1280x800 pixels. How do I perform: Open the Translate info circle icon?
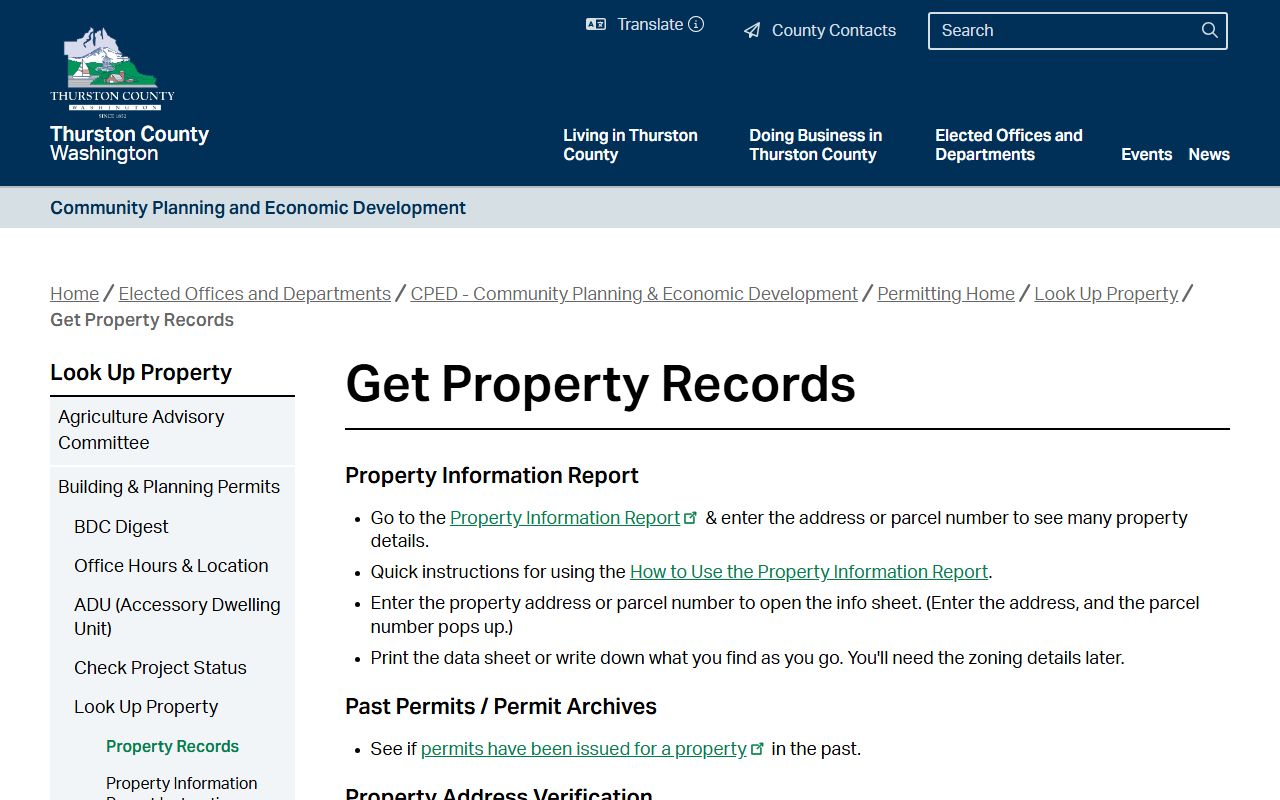696,24
